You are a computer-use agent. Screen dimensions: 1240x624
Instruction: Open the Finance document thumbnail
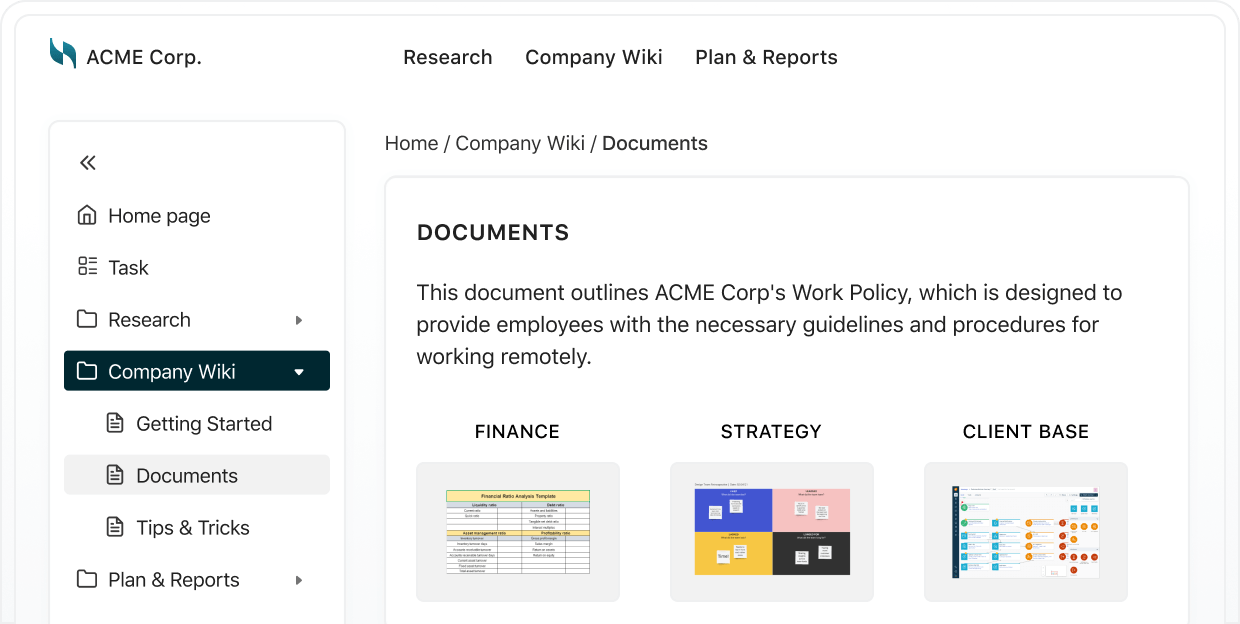pyautogui.click(x=518, y=531)
